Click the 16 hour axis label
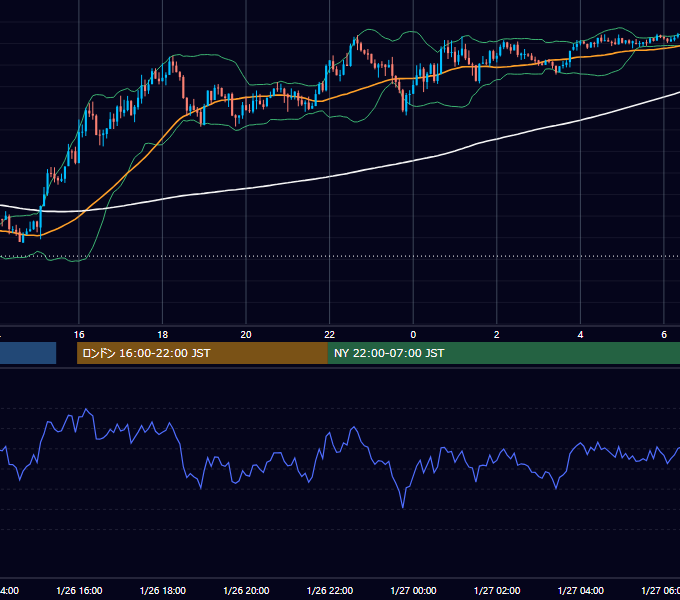Viewport: 680px width, 600px height. [79, 335]
